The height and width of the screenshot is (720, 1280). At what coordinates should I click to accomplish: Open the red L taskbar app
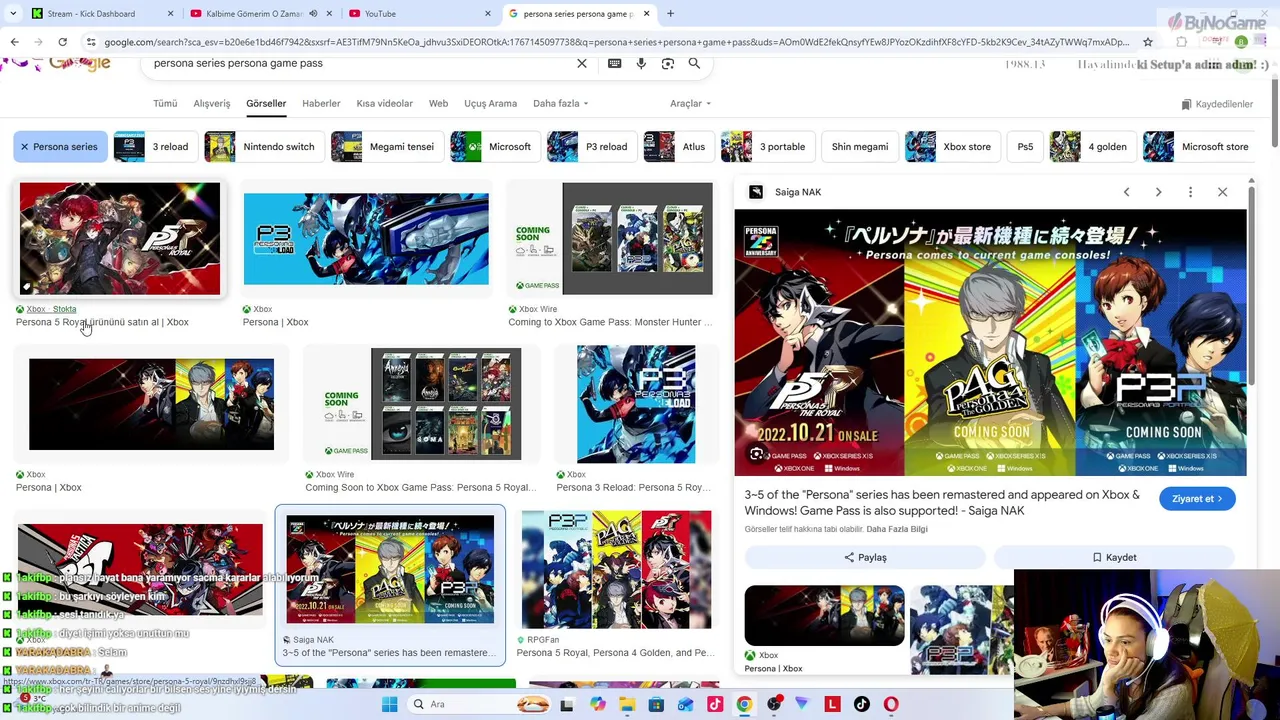pyautogui.click(x=832, y=704)
